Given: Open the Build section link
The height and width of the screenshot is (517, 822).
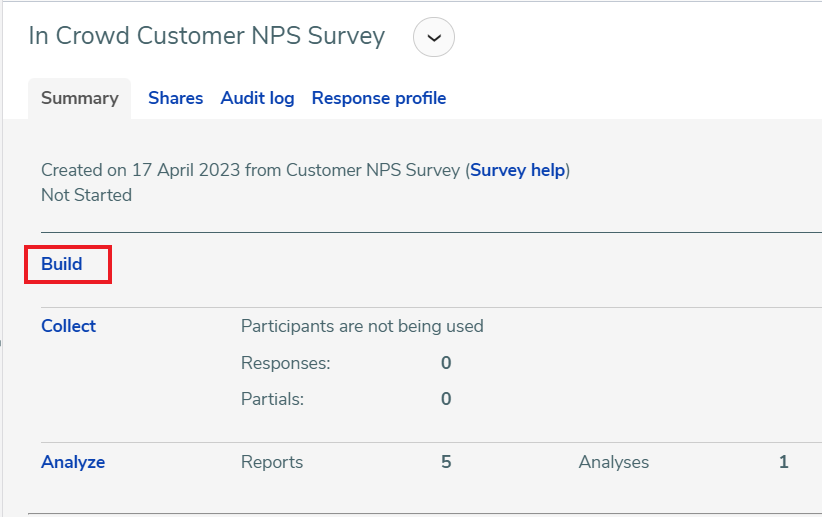Looking at the screenshot, I should pyautogui.click(x=62, y=264).
